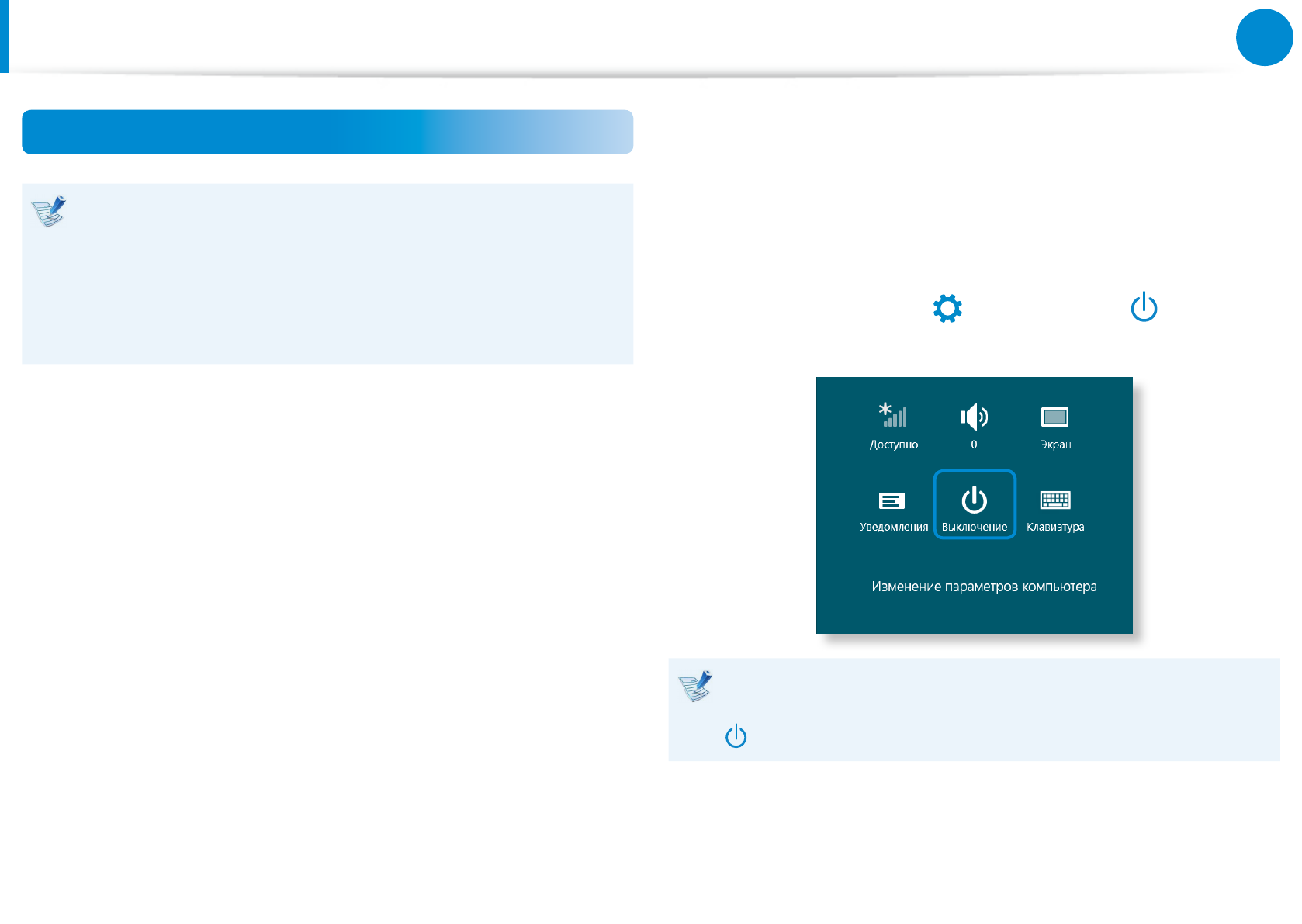Click the network signal icon labeled Доступно
Image resolution: width=1302 pixels, height=924 pixels.
coord(893,416)
